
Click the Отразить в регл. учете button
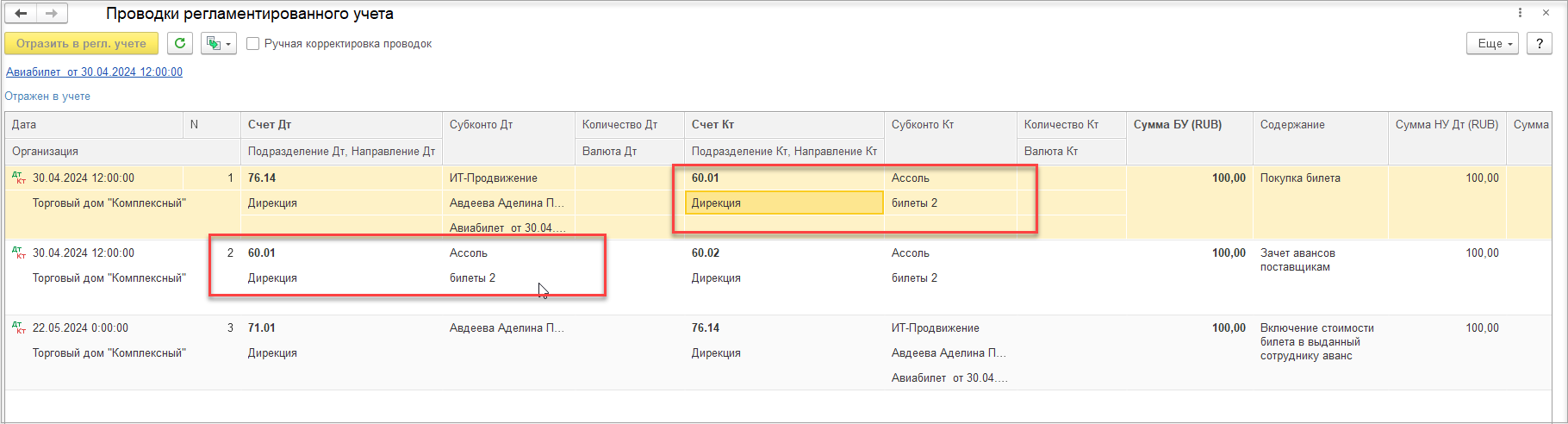[81, 43]
